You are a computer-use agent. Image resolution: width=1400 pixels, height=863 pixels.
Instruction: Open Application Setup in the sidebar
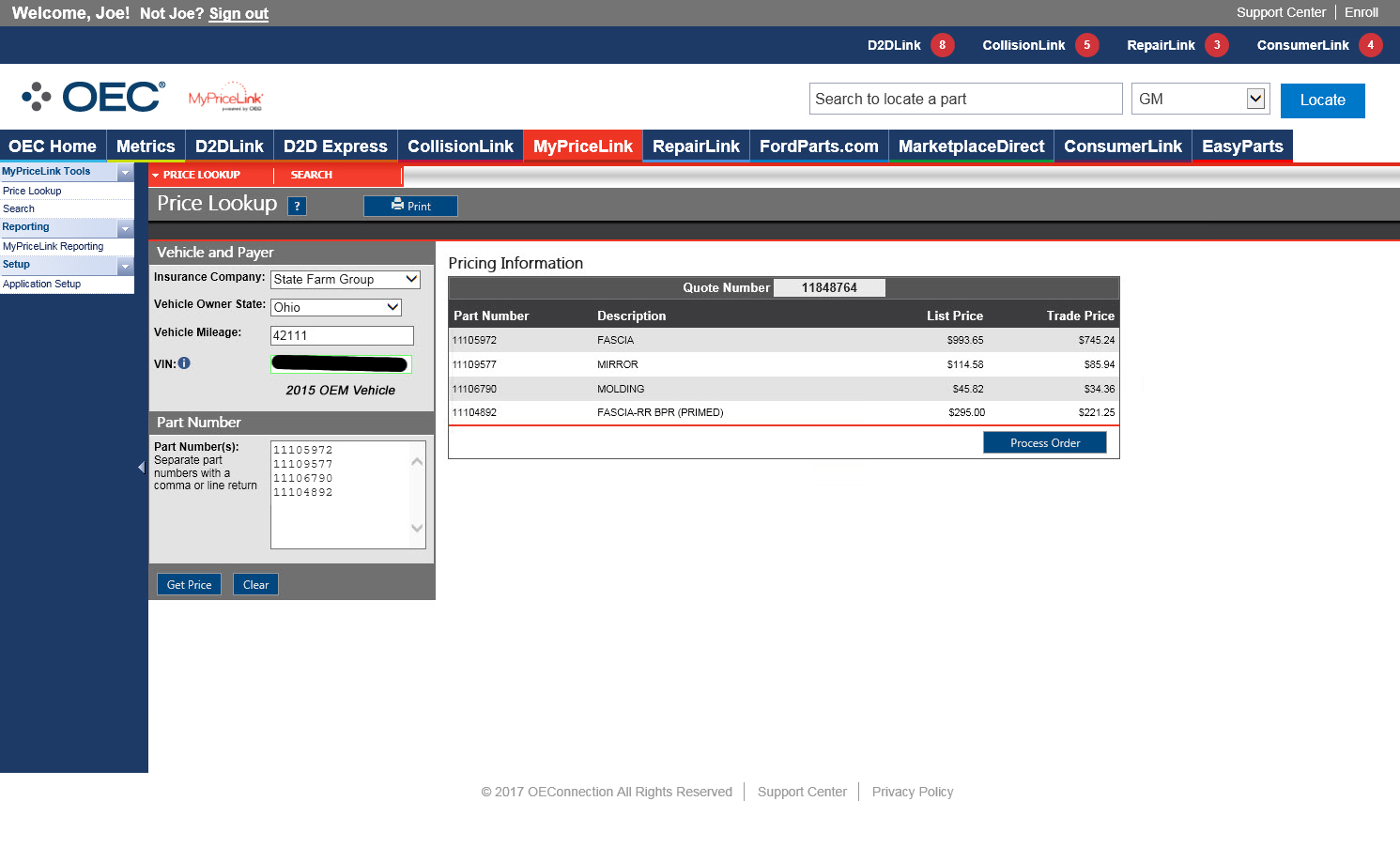[41, 284]
